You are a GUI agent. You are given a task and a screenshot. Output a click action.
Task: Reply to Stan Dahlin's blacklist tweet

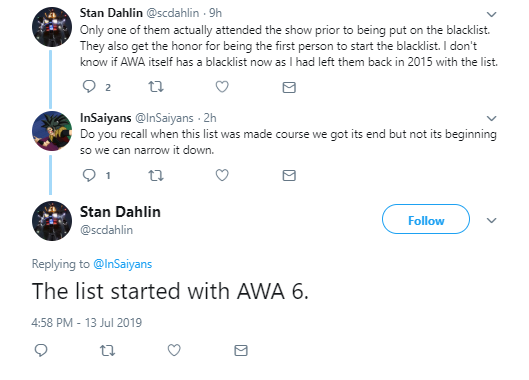click(89, 87)
